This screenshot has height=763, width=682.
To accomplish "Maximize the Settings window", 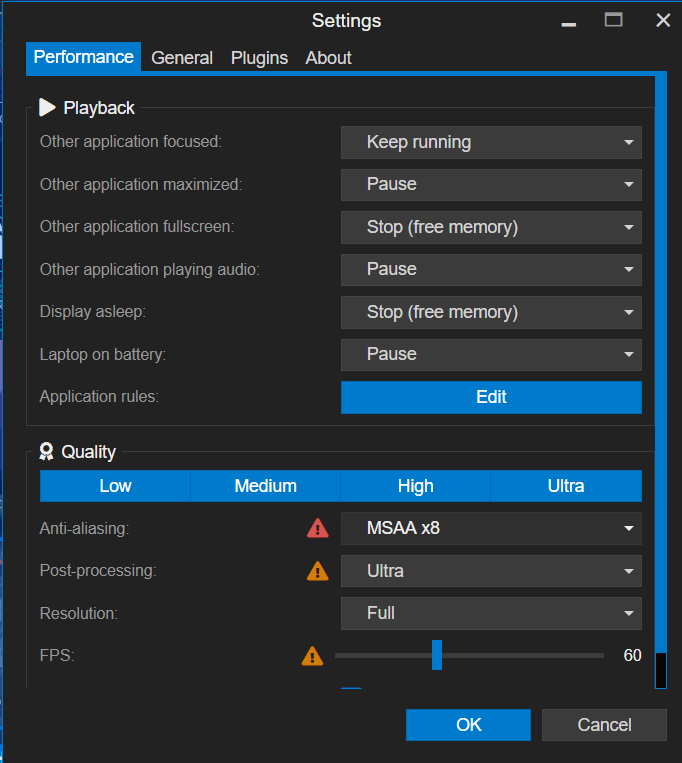I will 614,20.
